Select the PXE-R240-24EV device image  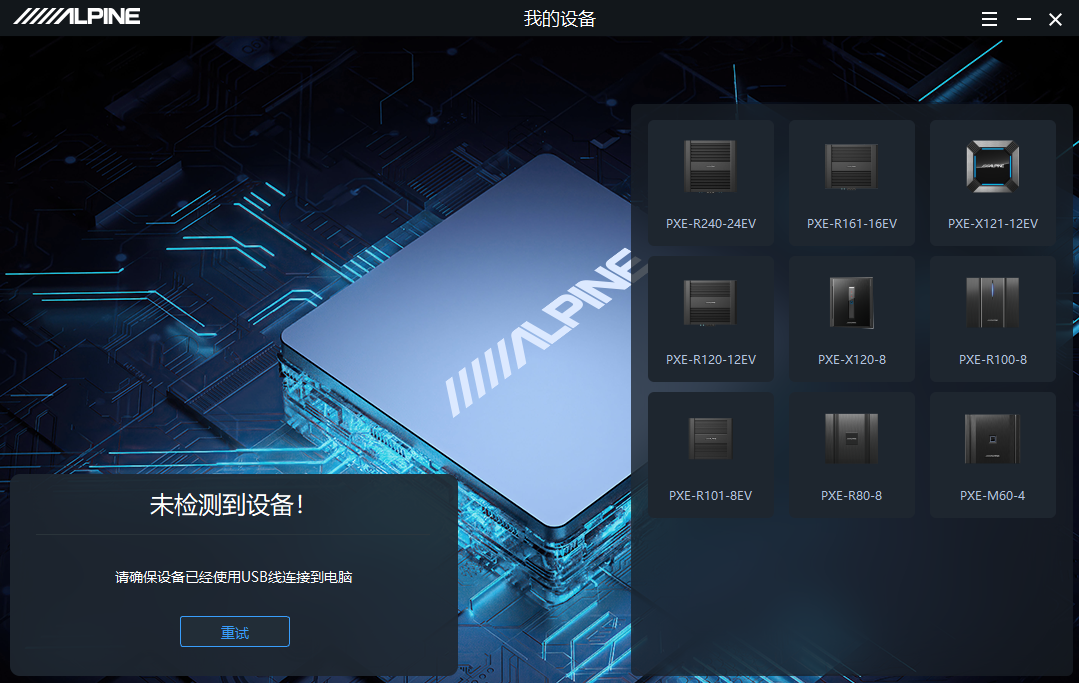click(x=710, y=166)
